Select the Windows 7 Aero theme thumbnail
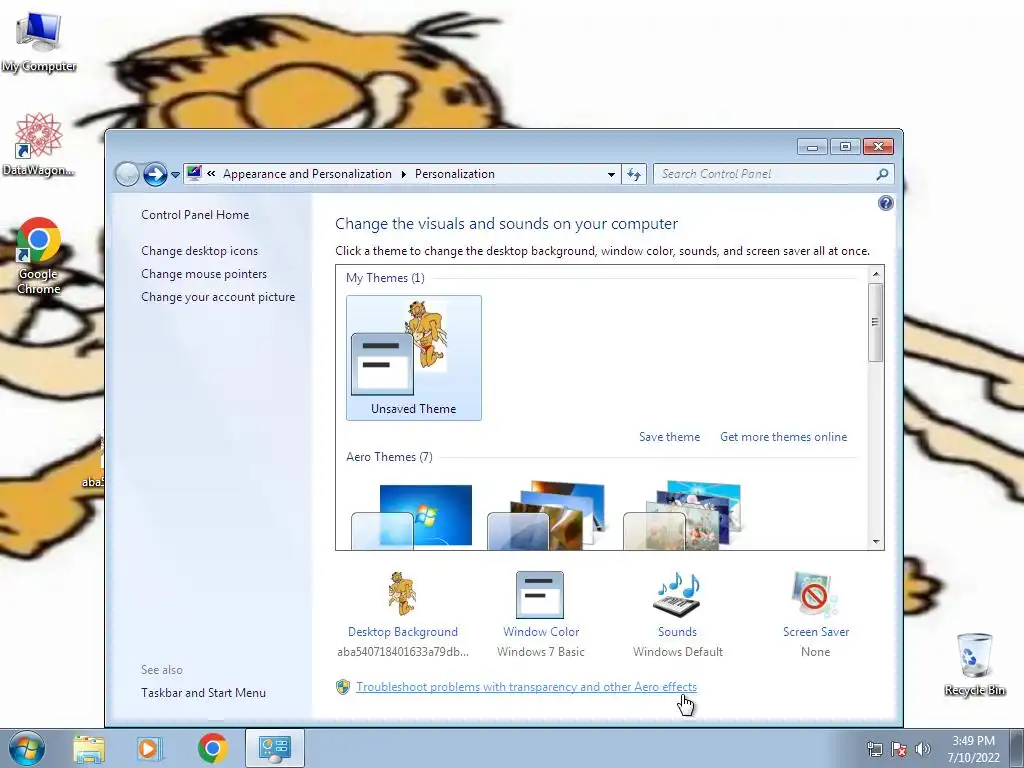This screenshot has width=1024, height=768. [x=411, y=516]
